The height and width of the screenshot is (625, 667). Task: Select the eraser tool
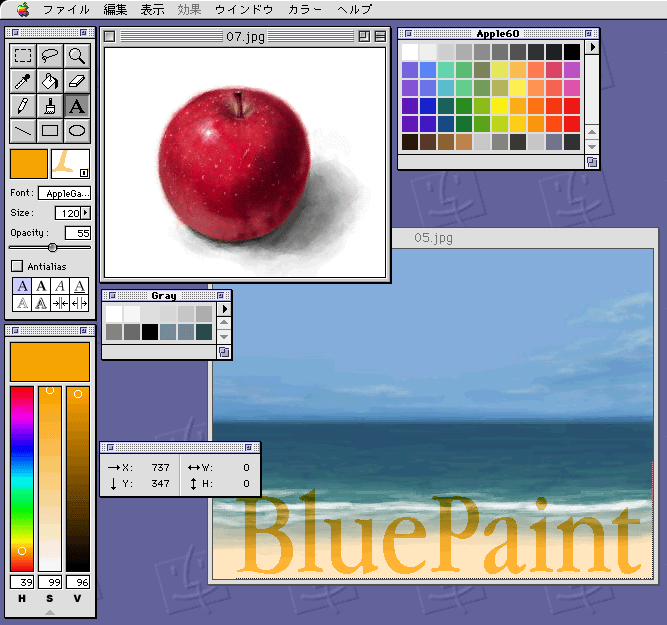tap(77, 81)
